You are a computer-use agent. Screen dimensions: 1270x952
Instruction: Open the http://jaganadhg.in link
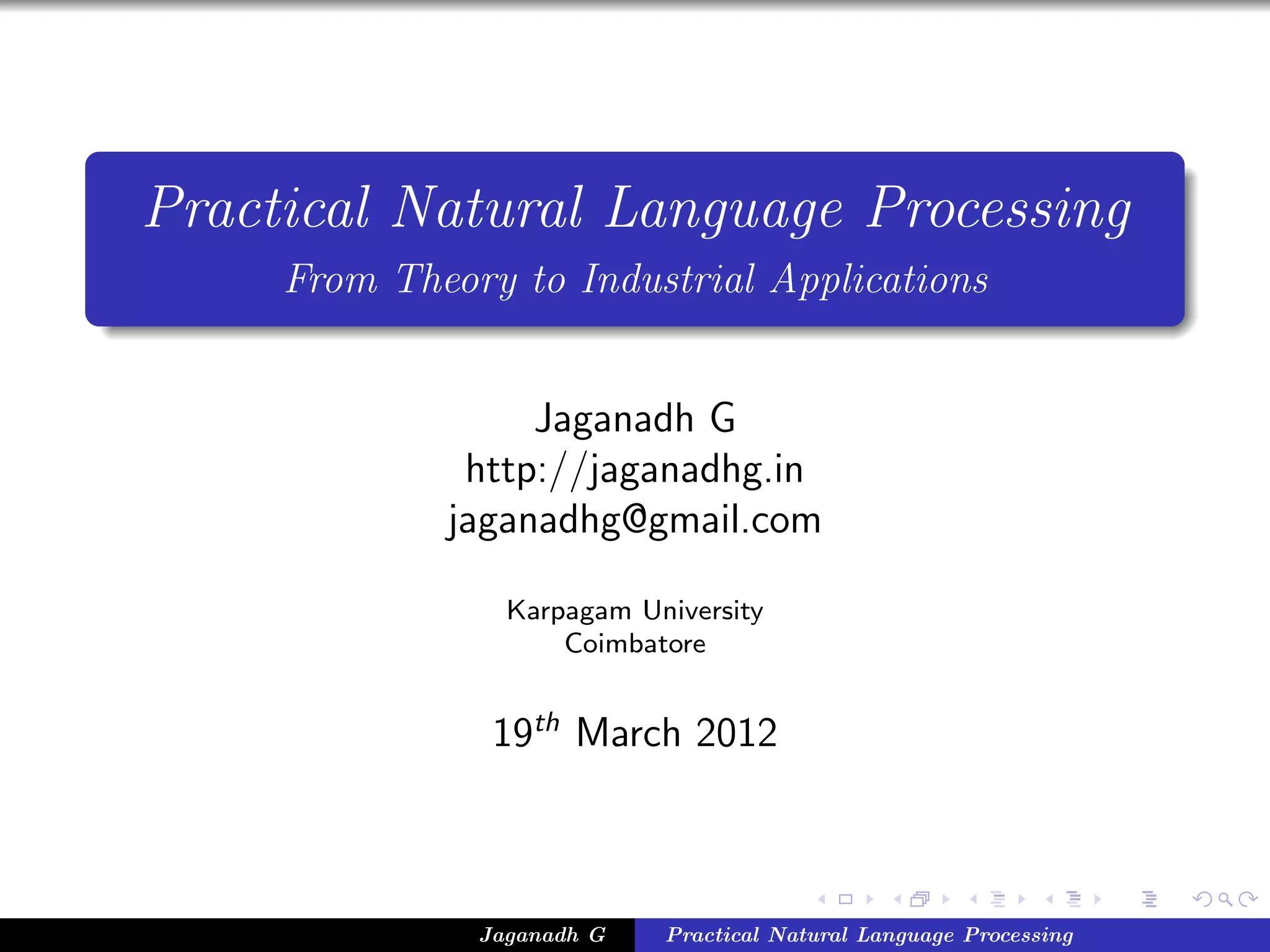click(634, 470)
